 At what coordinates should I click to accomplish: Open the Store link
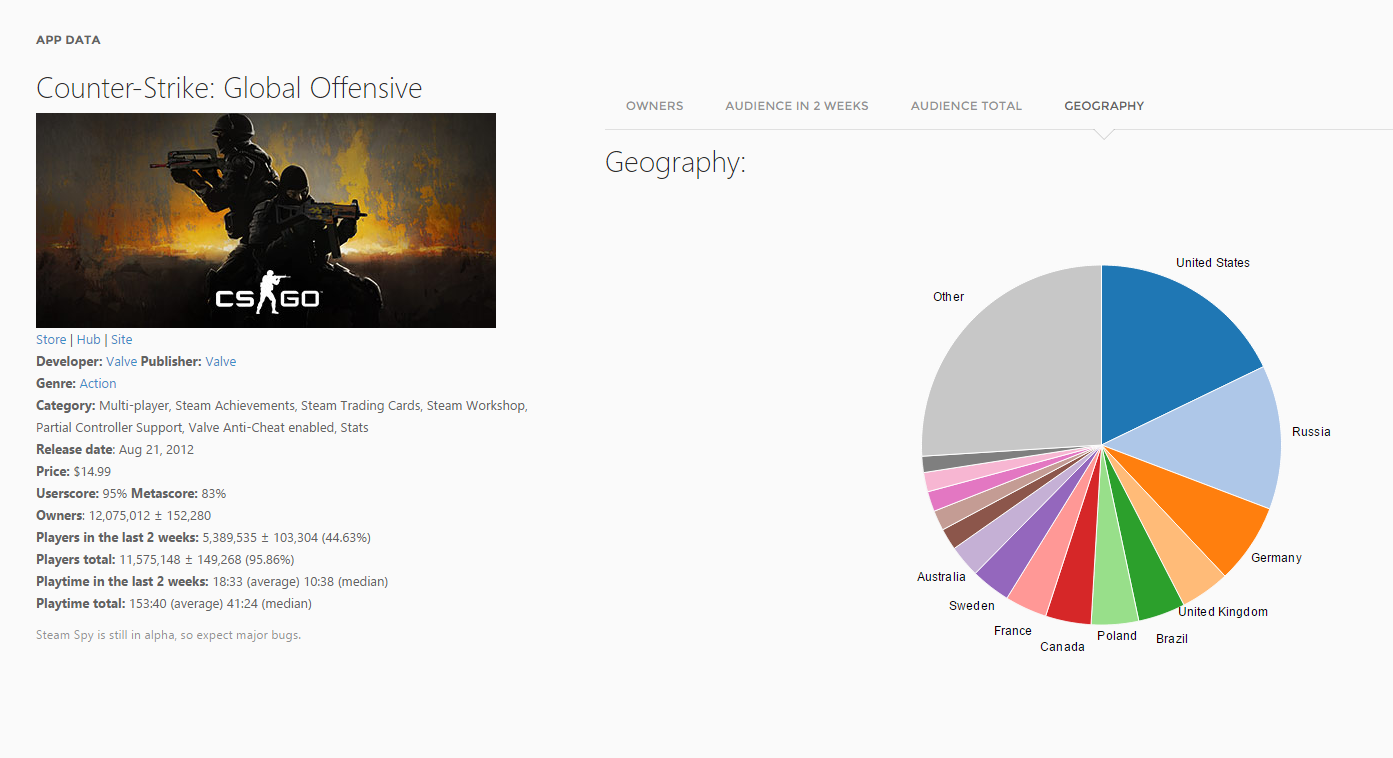[x=51, y=340]
